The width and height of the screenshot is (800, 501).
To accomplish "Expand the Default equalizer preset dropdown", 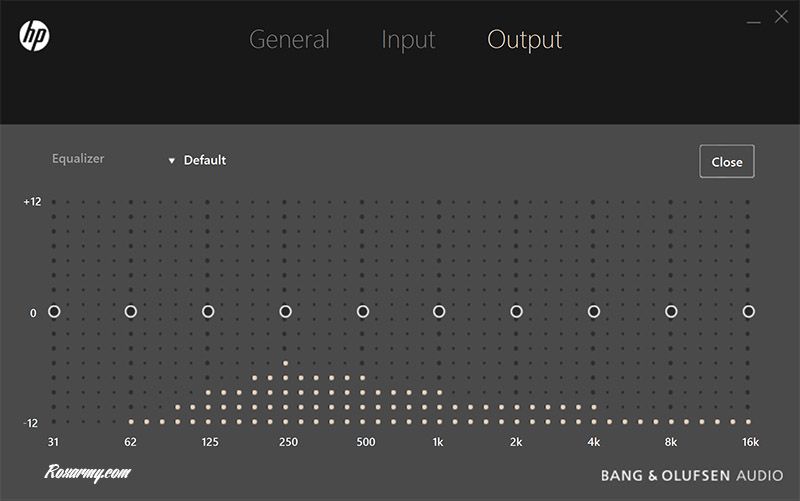I will (204, 160).
